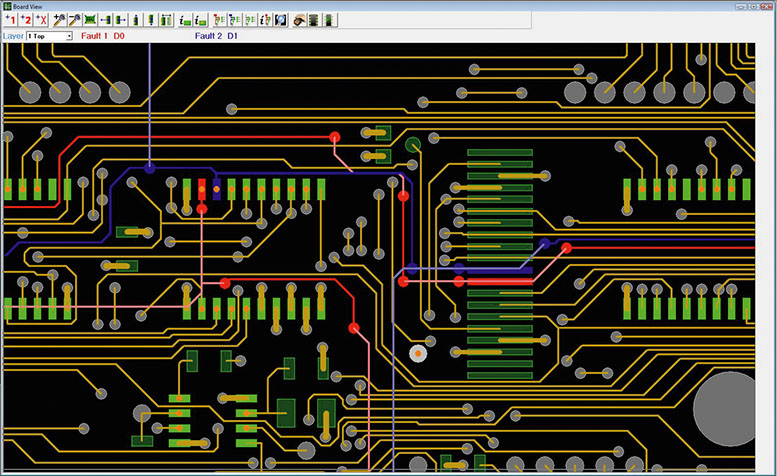Click the hand pointing tool icon
Viewport: 777px width, 476px height.
point(299,20)
